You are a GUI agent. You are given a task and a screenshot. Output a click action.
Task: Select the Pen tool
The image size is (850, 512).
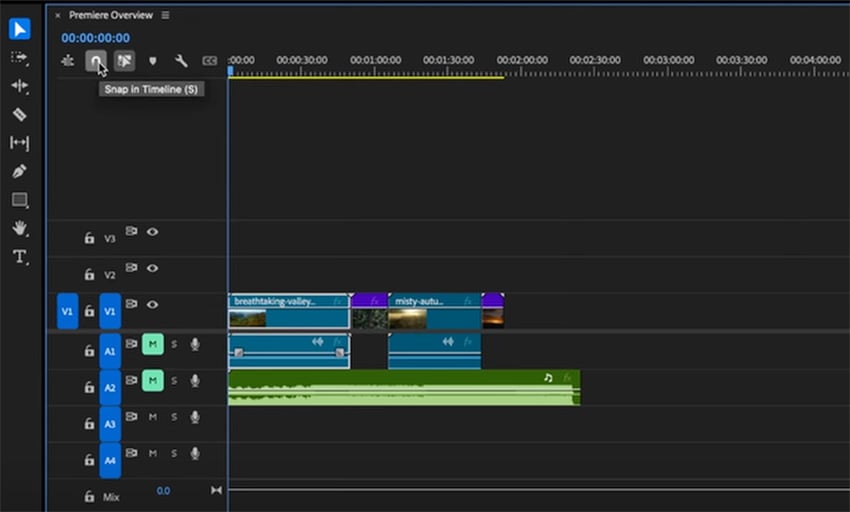coord(19,171)
